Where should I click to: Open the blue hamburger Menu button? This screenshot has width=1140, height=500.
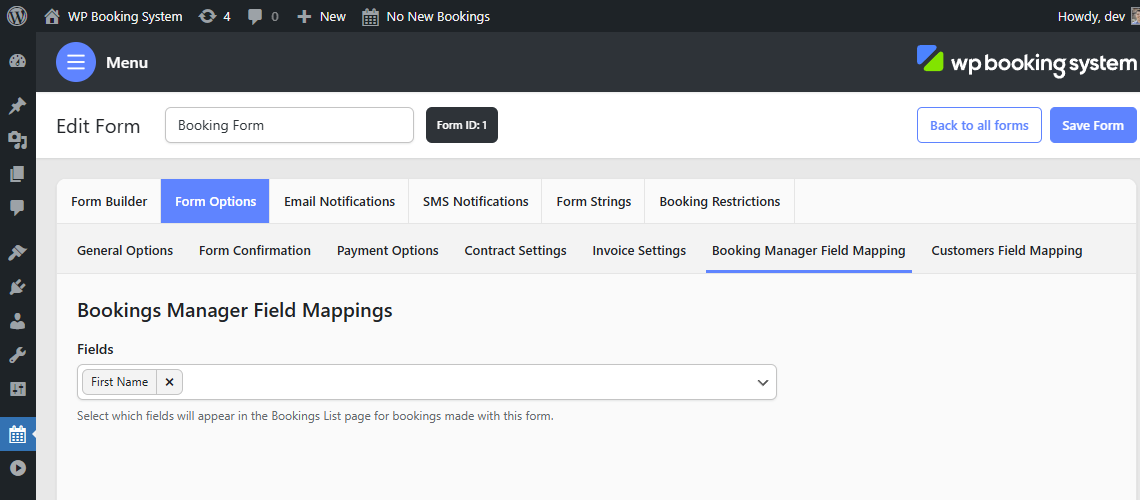point(76,62)
